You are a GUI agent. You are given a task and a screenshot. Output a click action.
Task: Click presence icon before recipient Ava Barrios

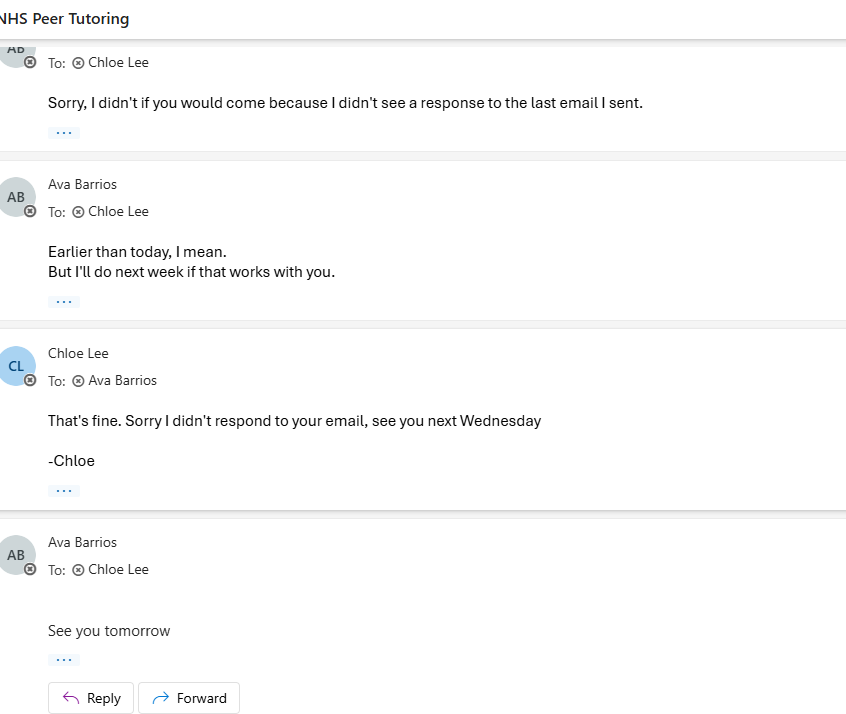pos(78,381)
